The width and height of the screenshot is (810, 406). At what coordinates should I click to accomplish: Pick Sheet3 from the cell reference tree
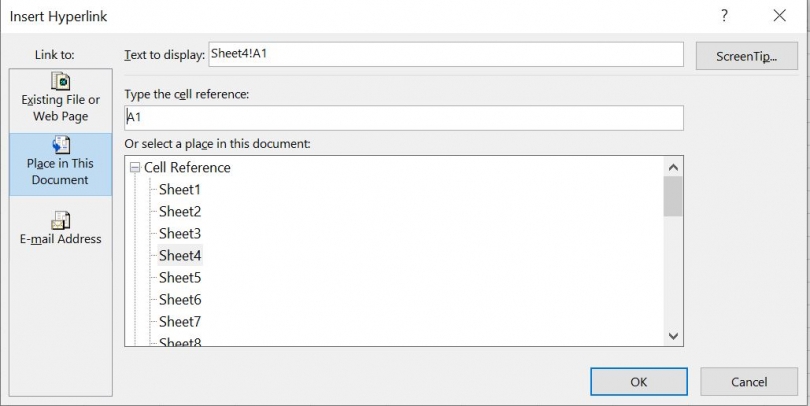[180, 234]
